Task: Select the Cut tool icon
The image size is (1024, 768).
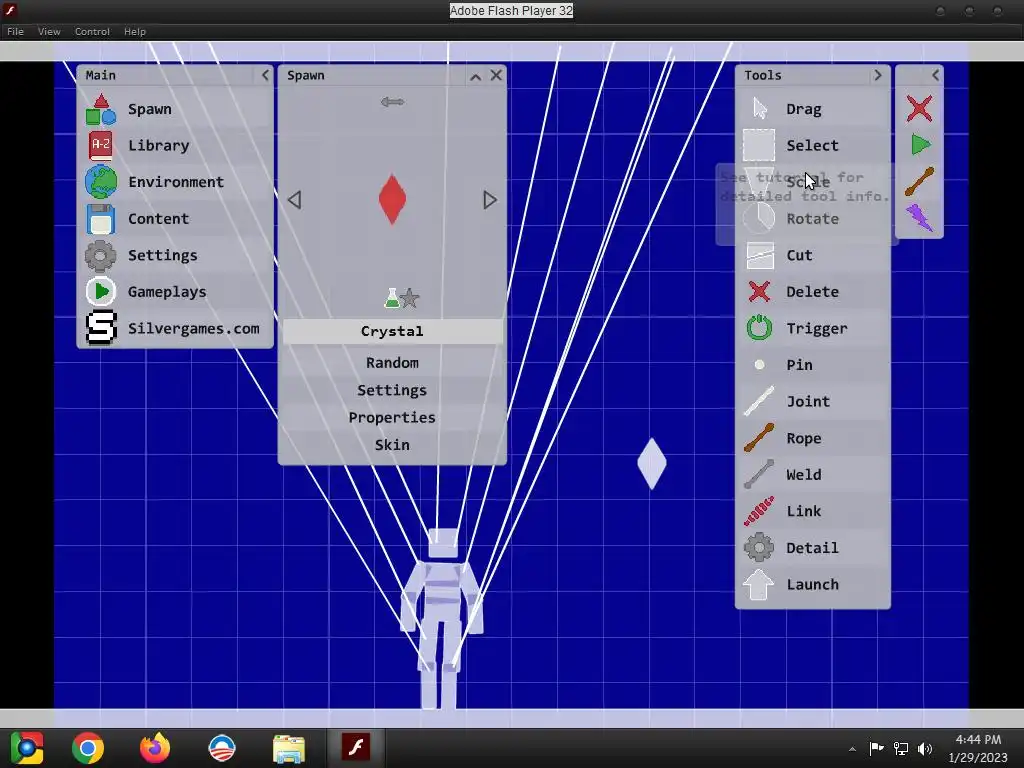Action: pos(760,255)
